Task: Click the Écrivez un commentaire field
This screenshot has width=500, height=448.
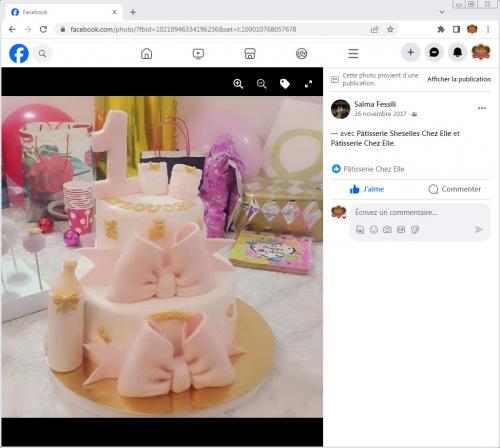Action: coord(396,212)
